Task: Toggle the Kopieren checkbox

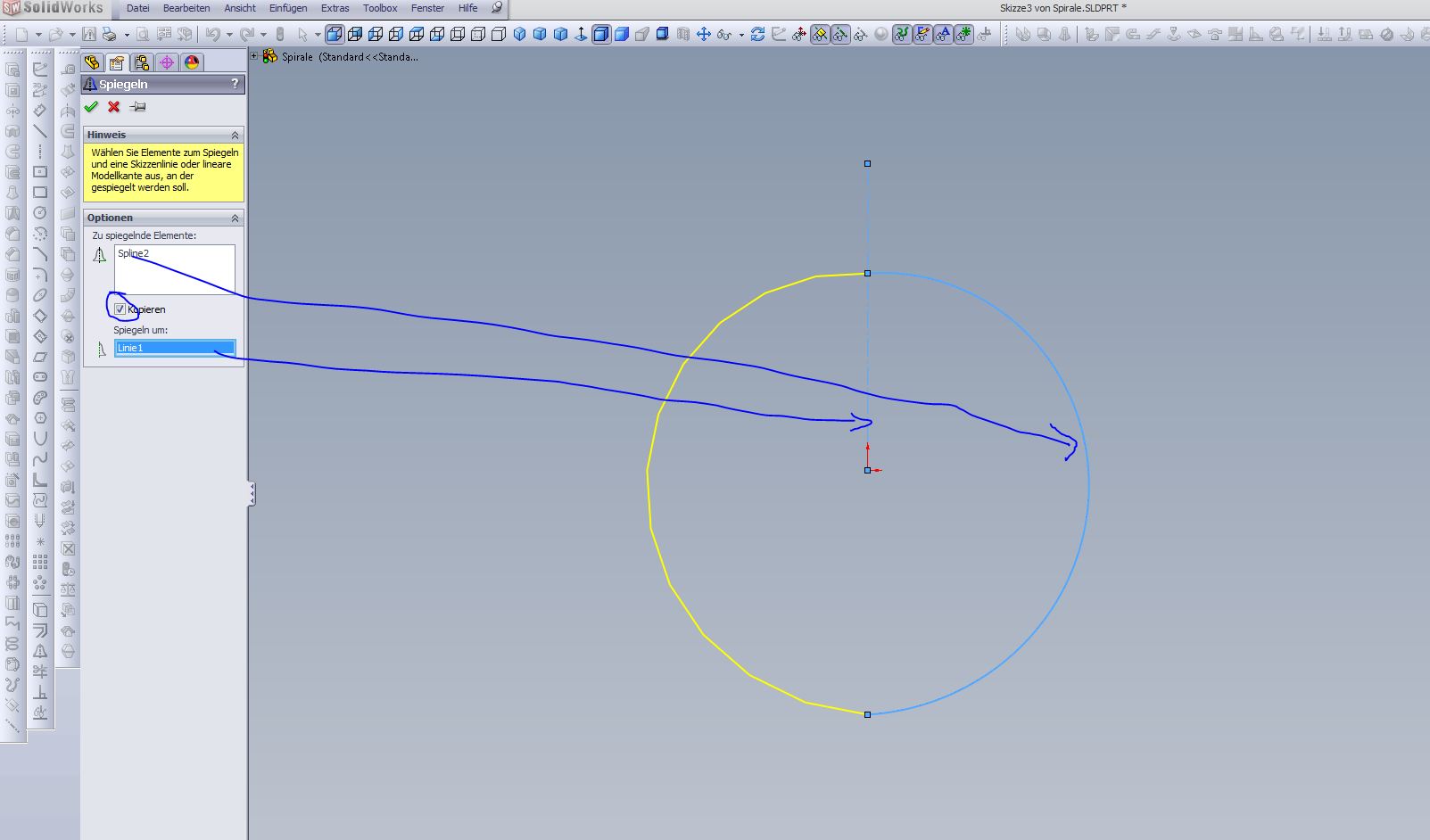Action: (120, 309)
